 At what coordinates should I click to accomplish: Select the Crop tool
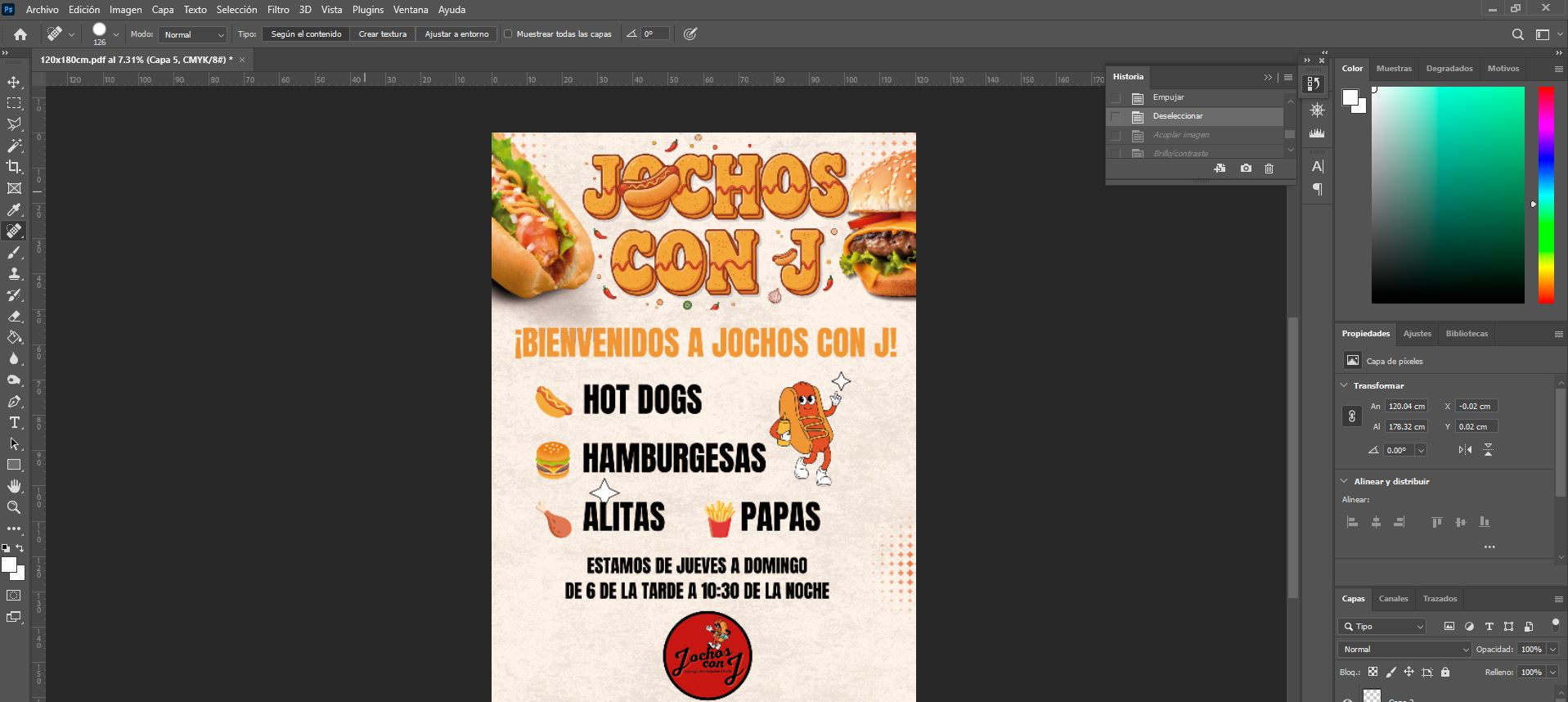pos(14,167)
